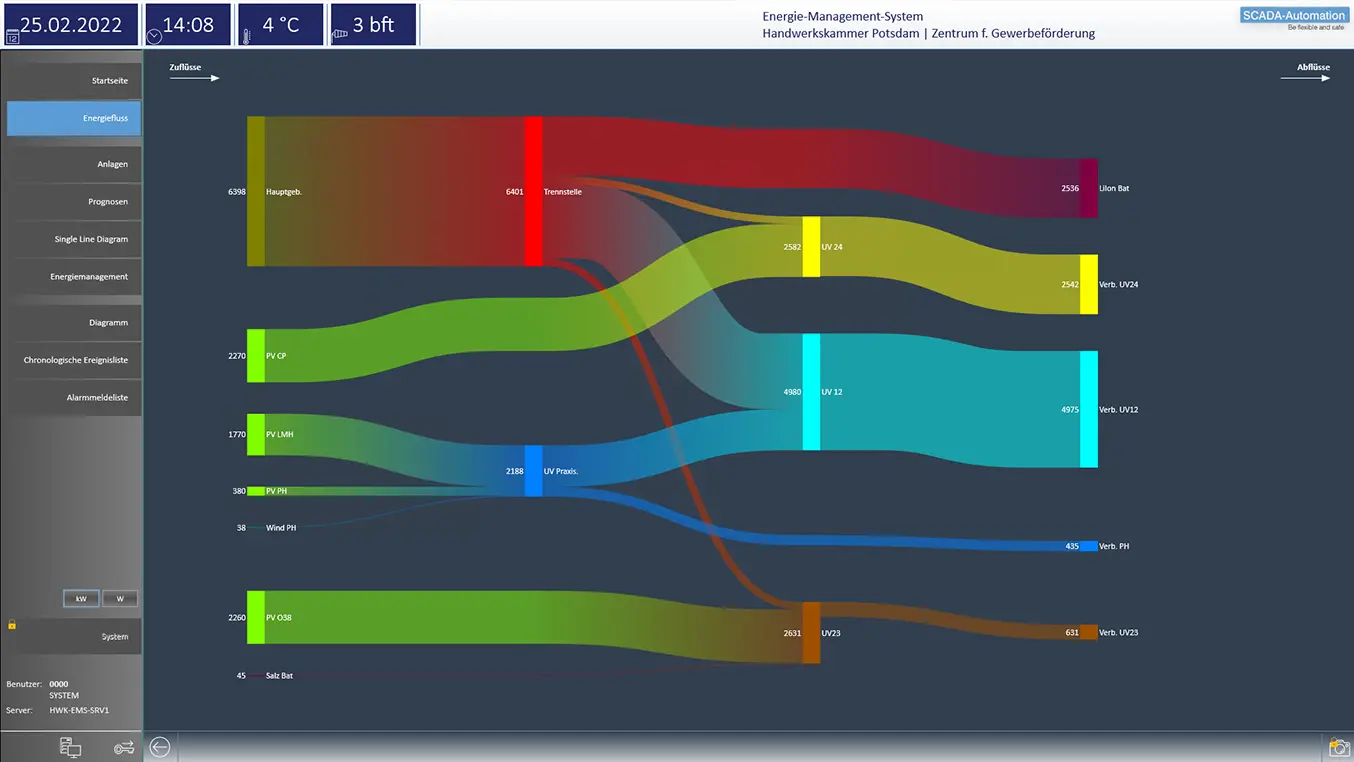The height and width of the screenshot is (762, 1354).
Task: Select the green PV O38 source bar
Action: pos(256,617)
